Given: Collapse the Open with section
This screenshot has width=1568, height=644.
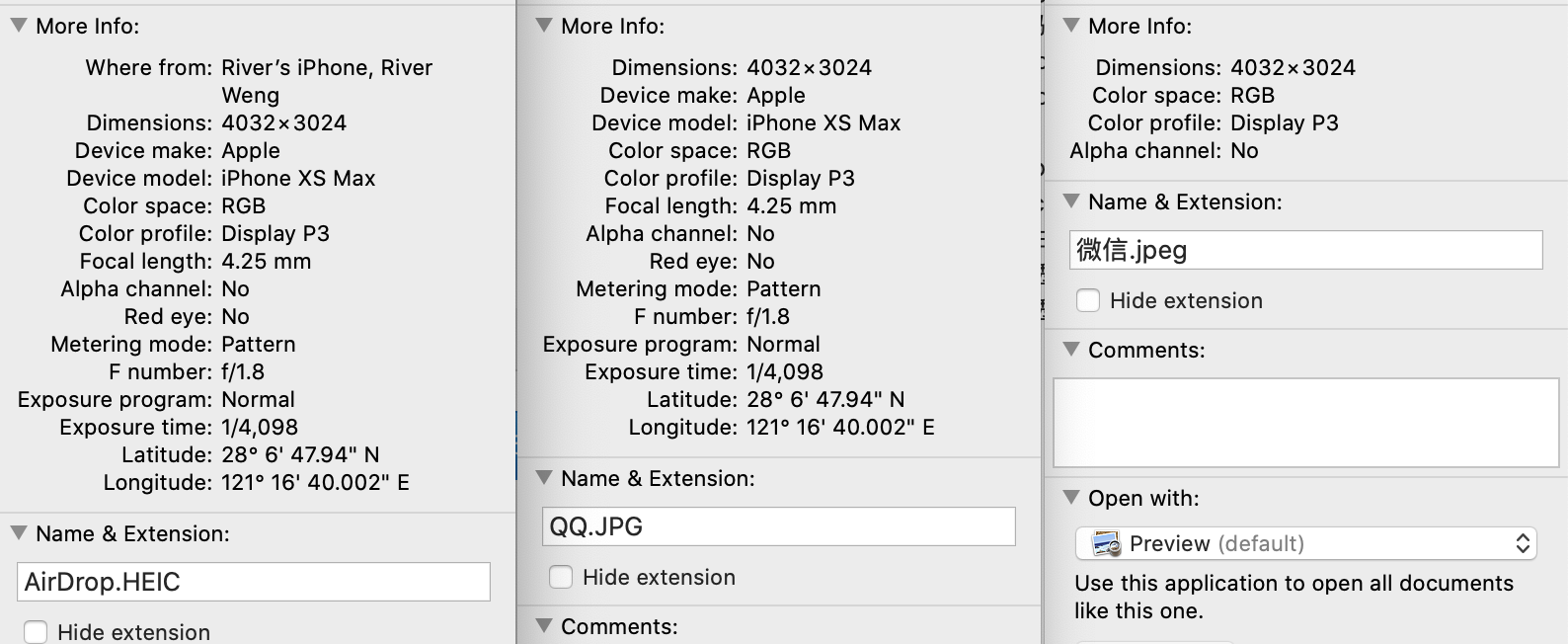Looking at the screenshot, I should pyautogui.click(x=1070, y=498).
